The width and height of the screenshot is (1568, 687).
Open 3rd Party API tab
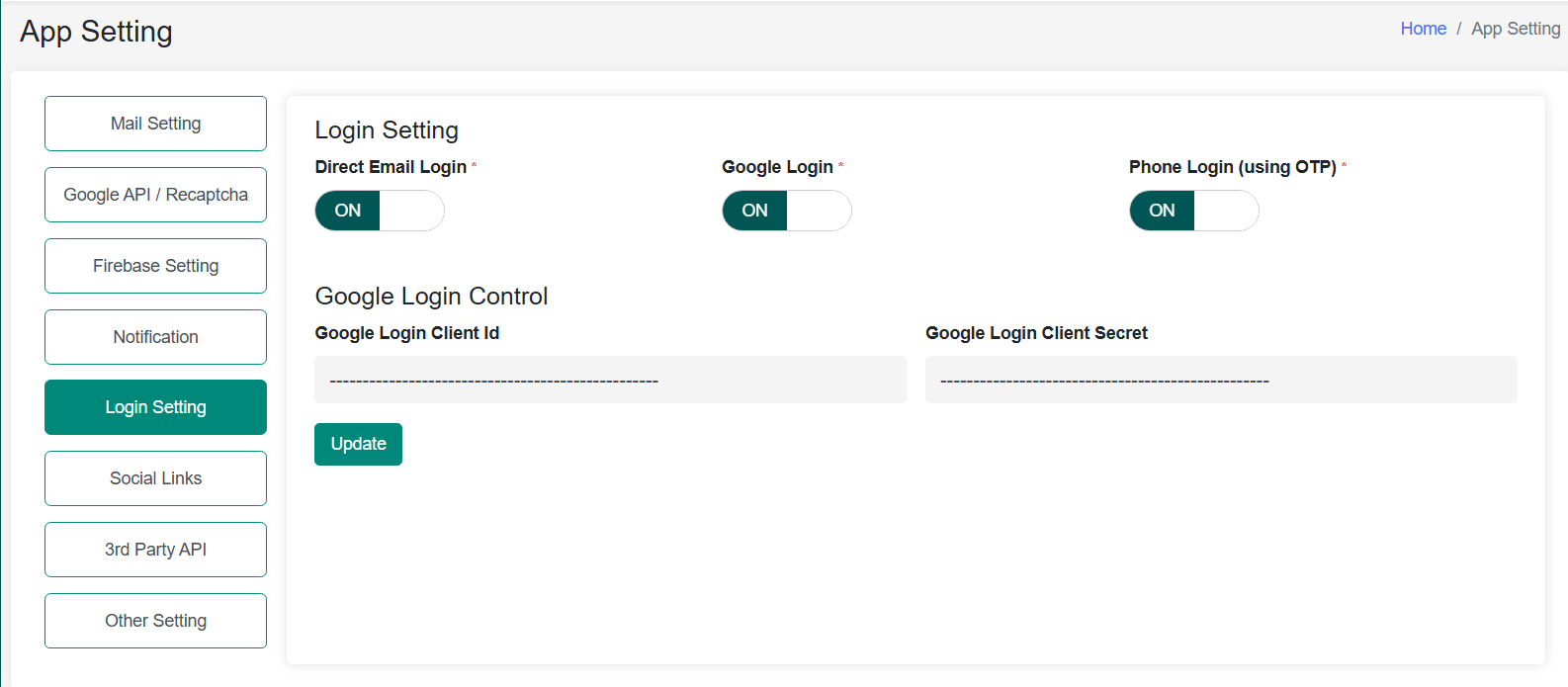(155, 550)
